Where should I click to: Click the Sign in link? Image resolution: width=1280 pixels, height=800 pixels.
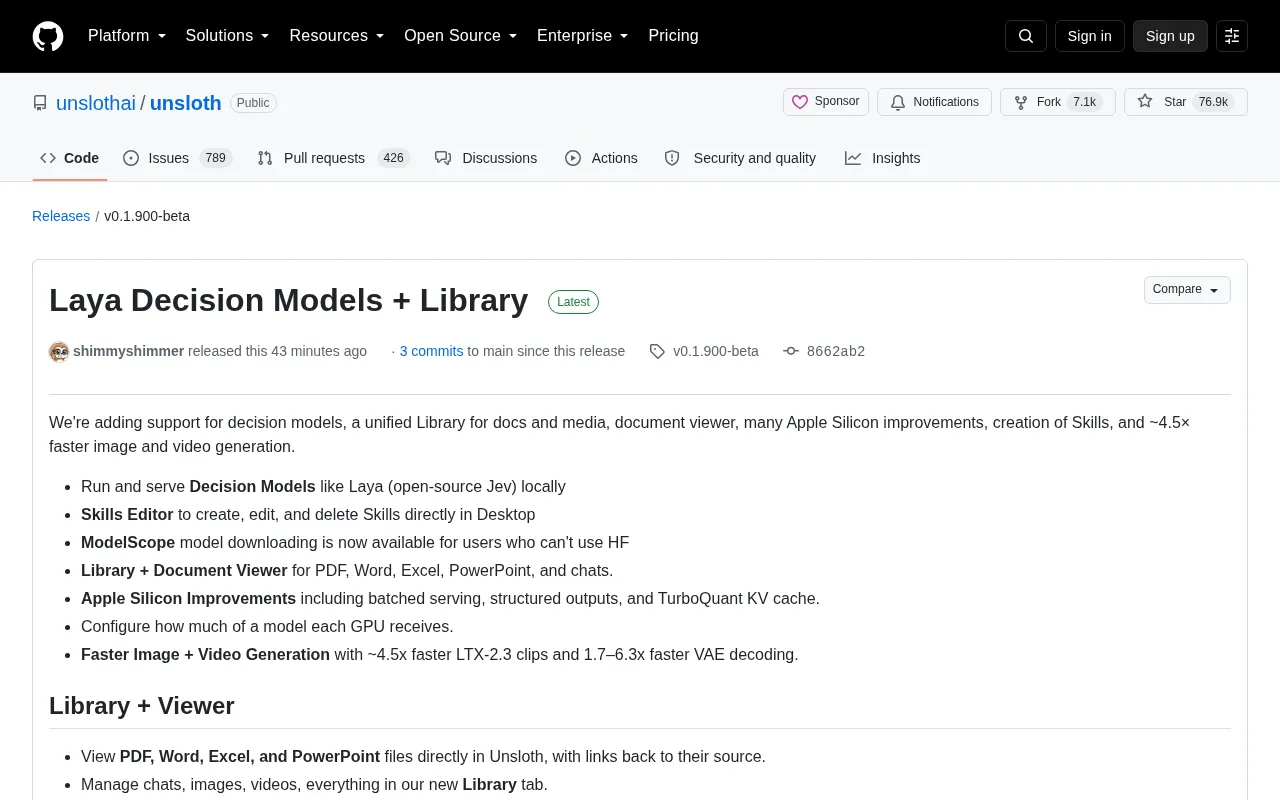1090,36
